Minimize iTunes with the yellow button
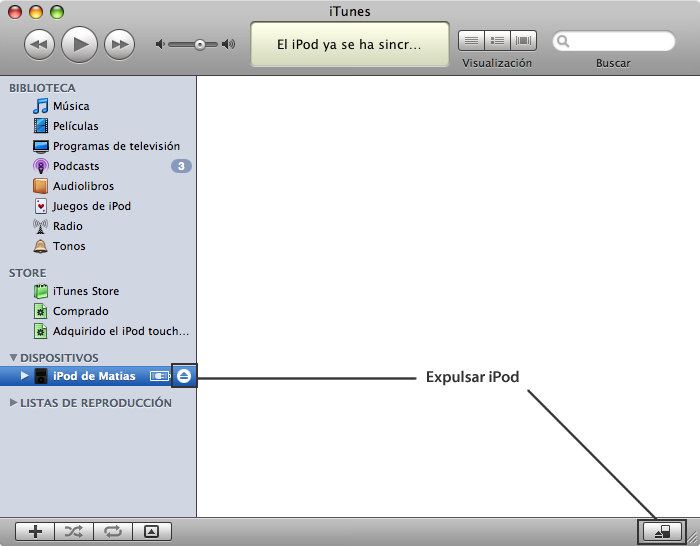This screenshot has height=546, width=700. coord(36,12)
